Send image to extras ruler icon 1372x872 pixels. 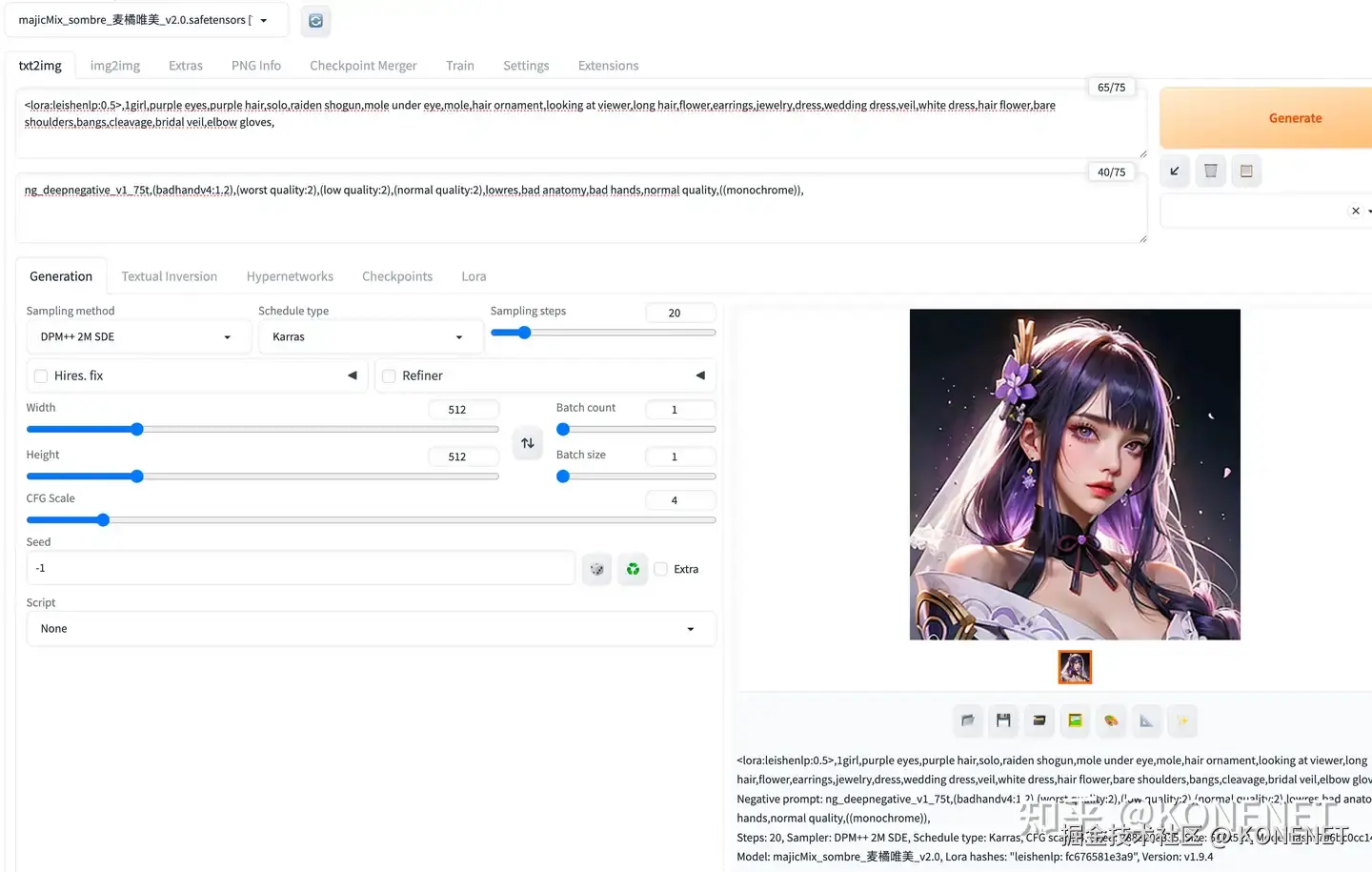point(1146,720)
